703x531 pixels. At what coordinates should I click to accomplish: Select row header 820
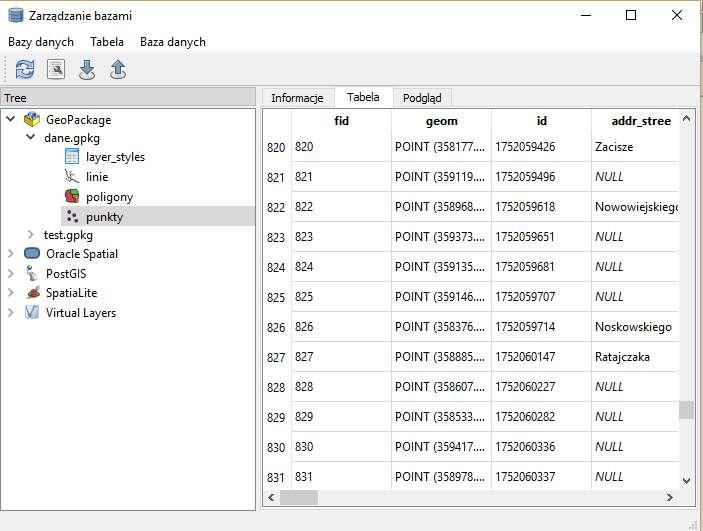pyautogui.click(x=277, y=147)
